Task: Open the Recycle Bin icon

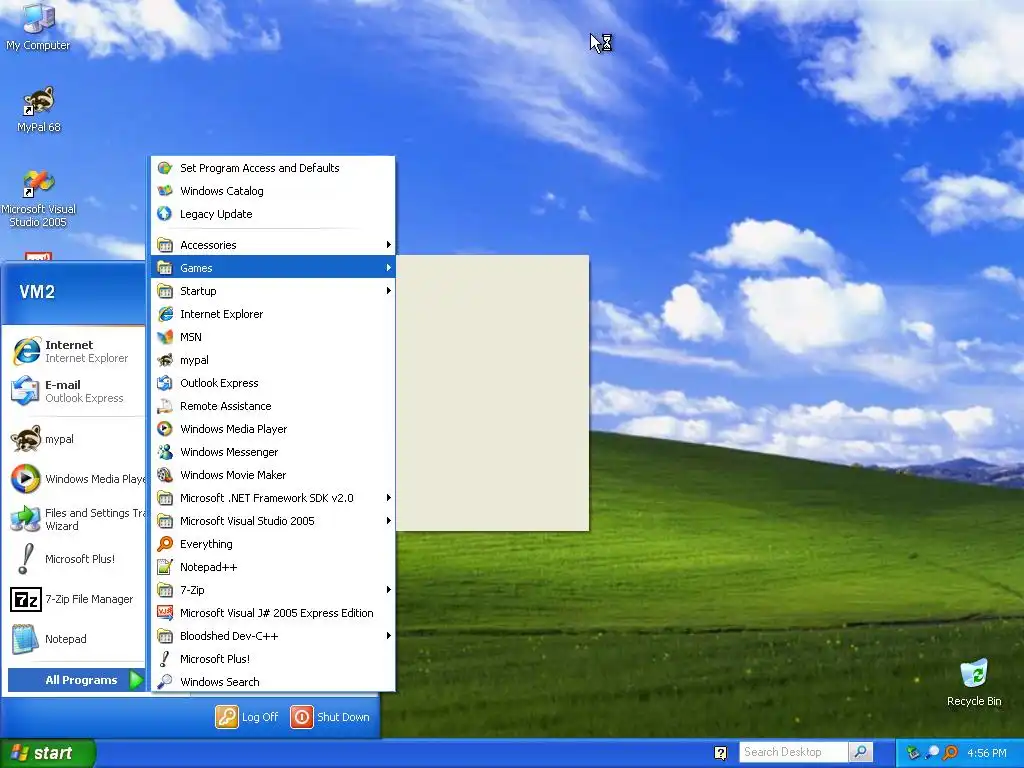Action: (x=974, y=682)
